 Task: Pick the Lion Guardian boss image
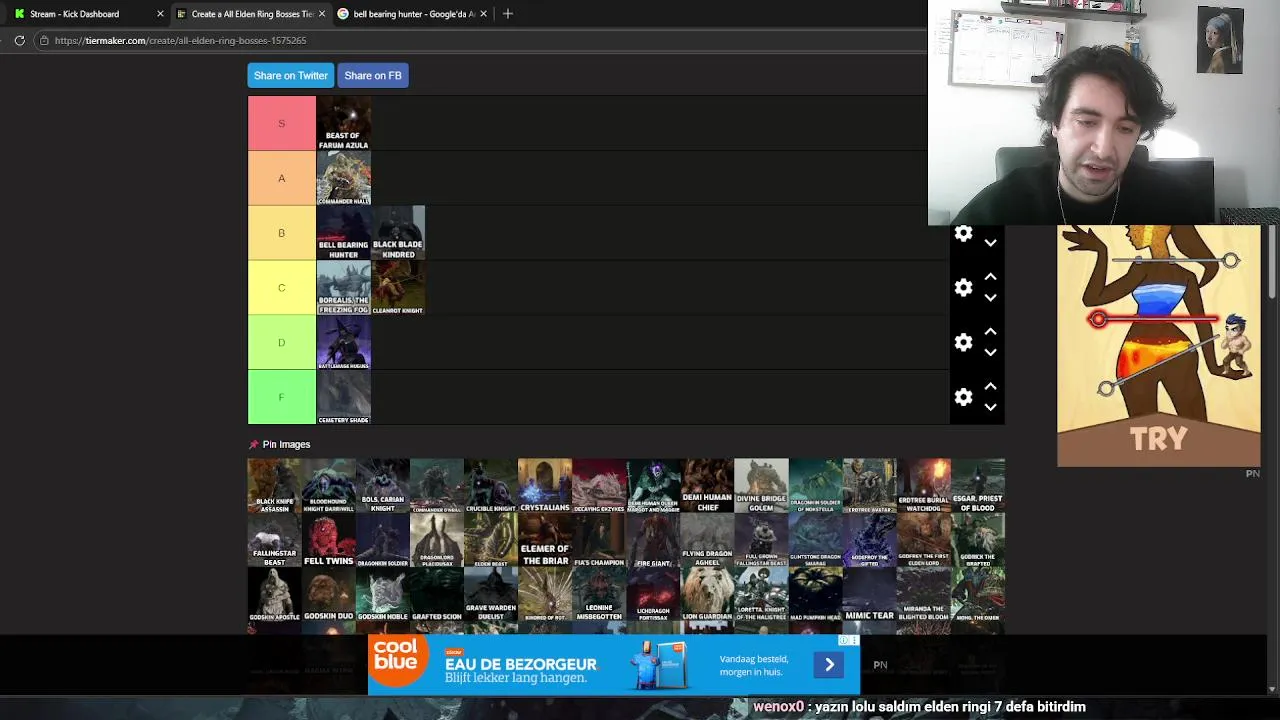point(707,594)
